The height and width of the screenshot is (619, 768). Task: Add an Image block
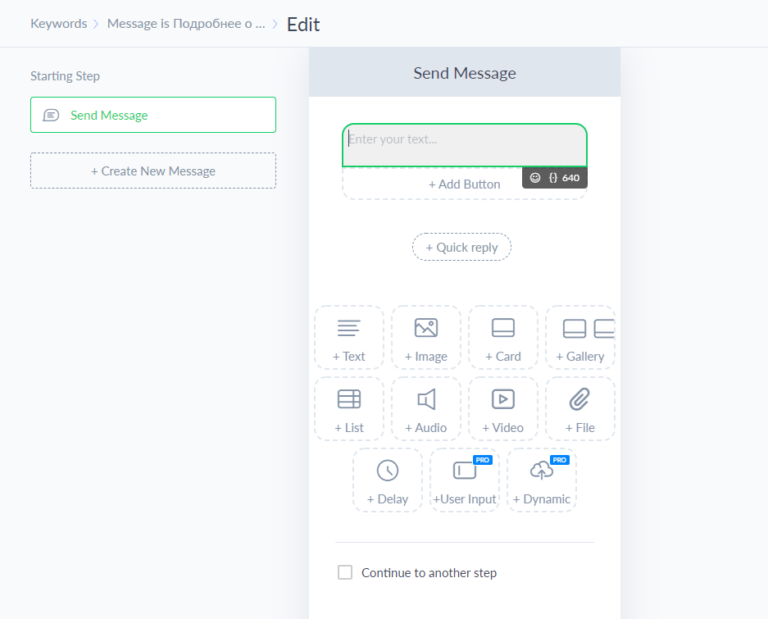tap(426, 337)
